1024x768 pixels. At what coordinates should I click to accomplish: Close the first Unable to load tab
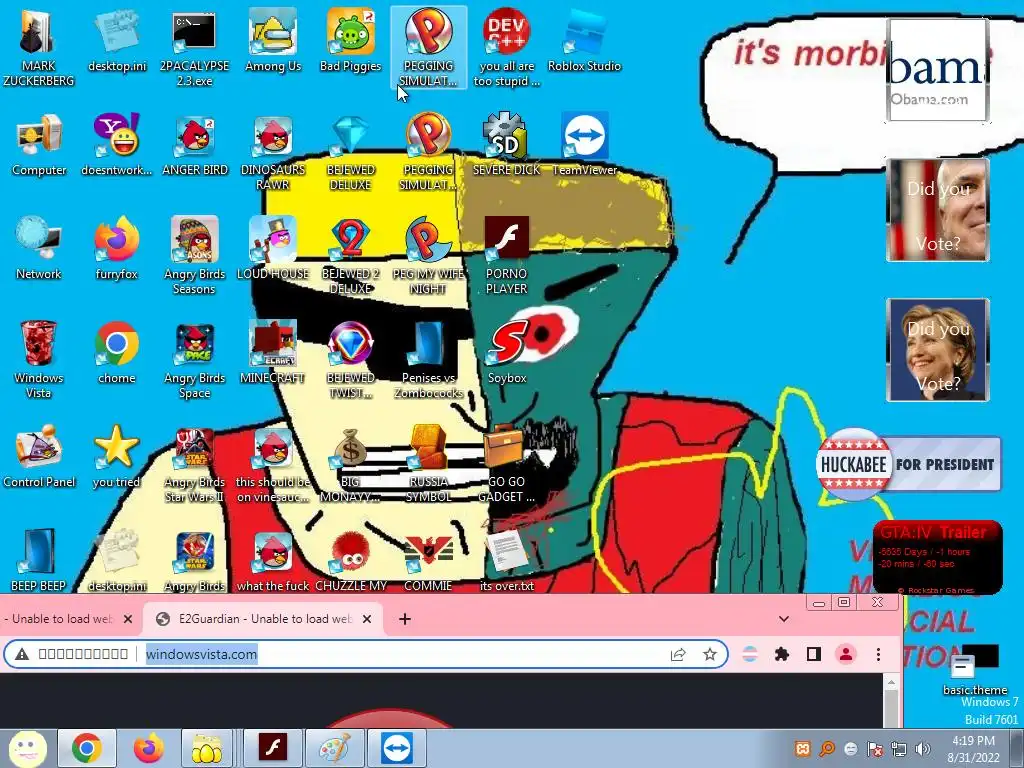point(128,619)
